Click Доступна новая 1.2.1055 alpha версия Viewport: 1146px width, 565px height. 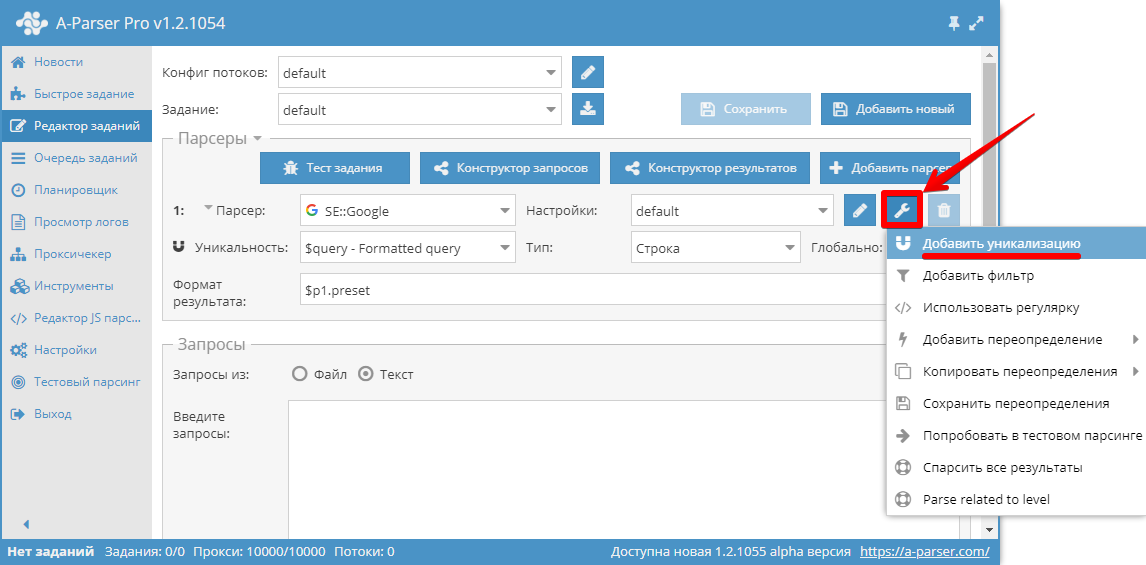pos(730,551)
